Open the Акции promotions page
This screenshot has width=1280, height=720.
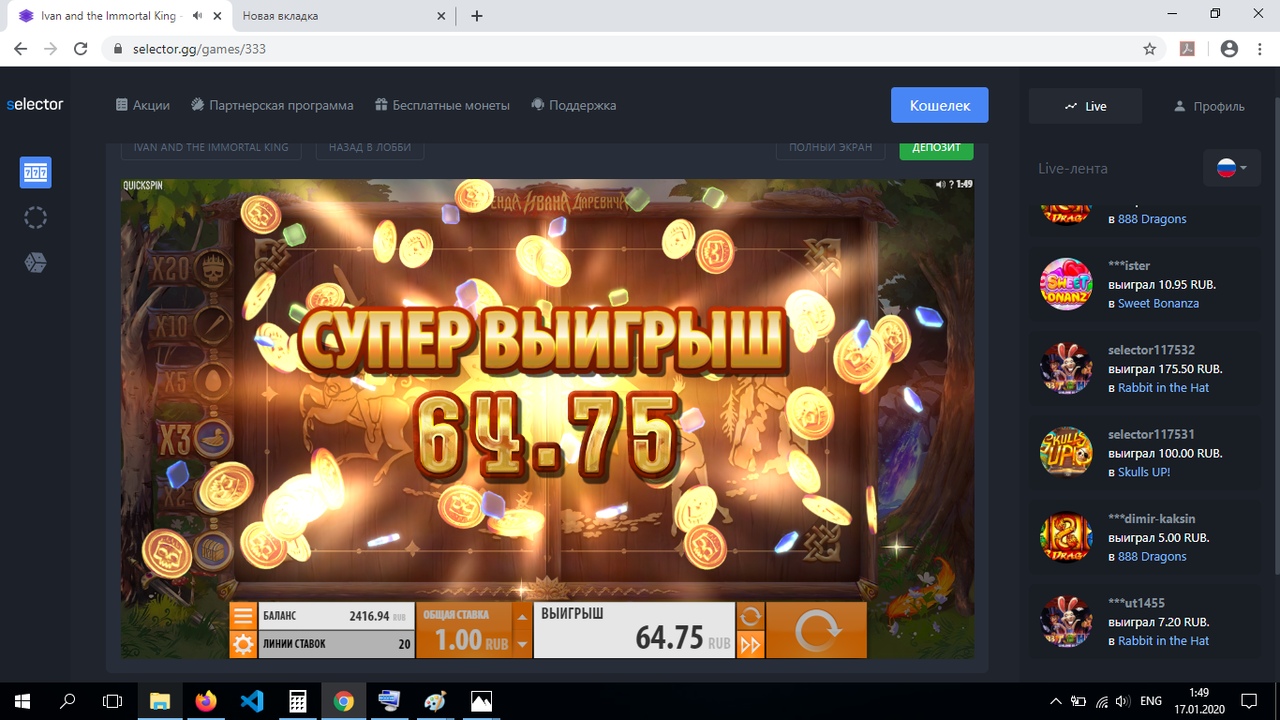pos(143,105)
